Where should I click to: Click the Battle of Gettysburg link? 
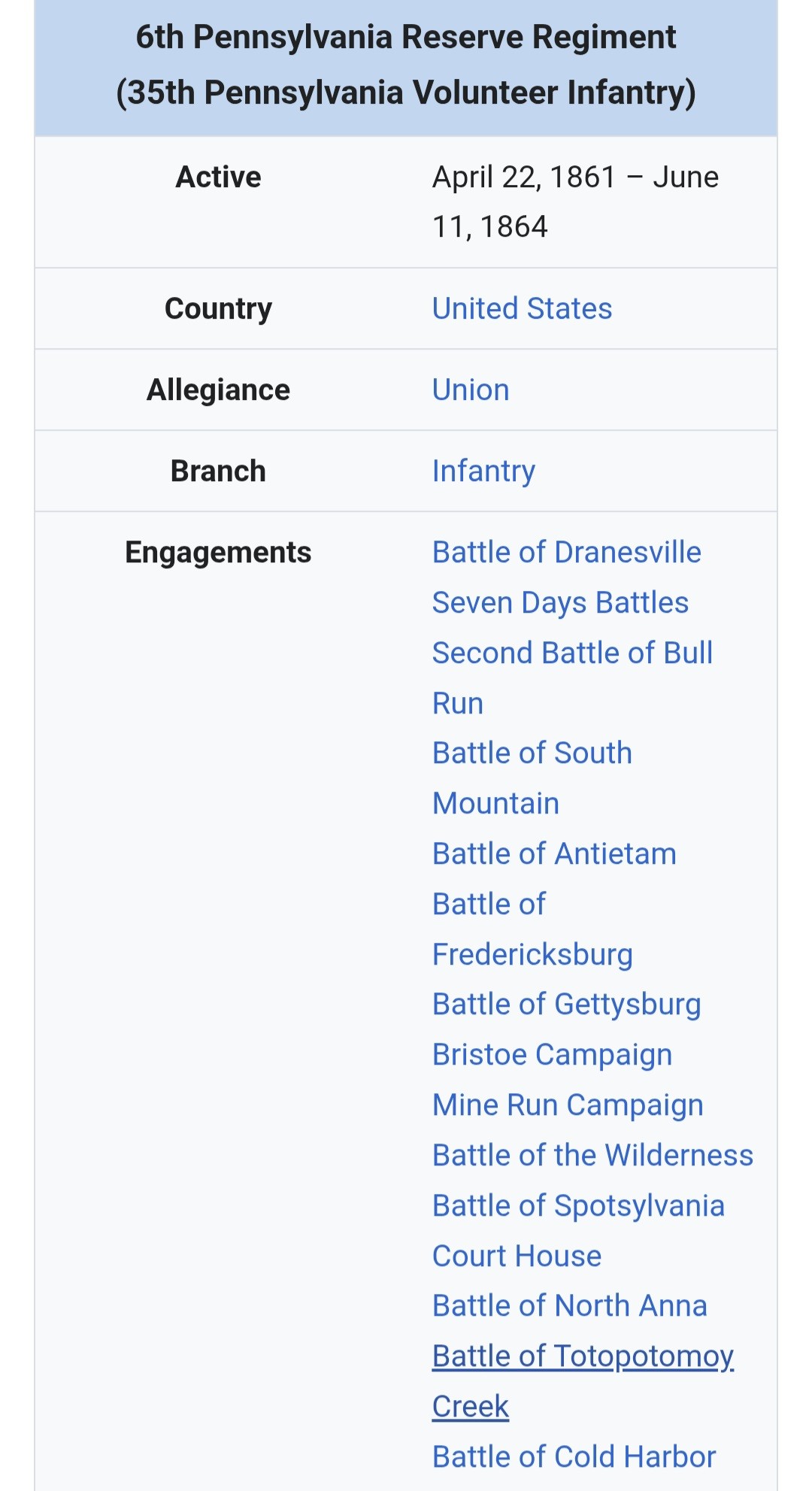pyautogui.click(x=566, y=1004)
